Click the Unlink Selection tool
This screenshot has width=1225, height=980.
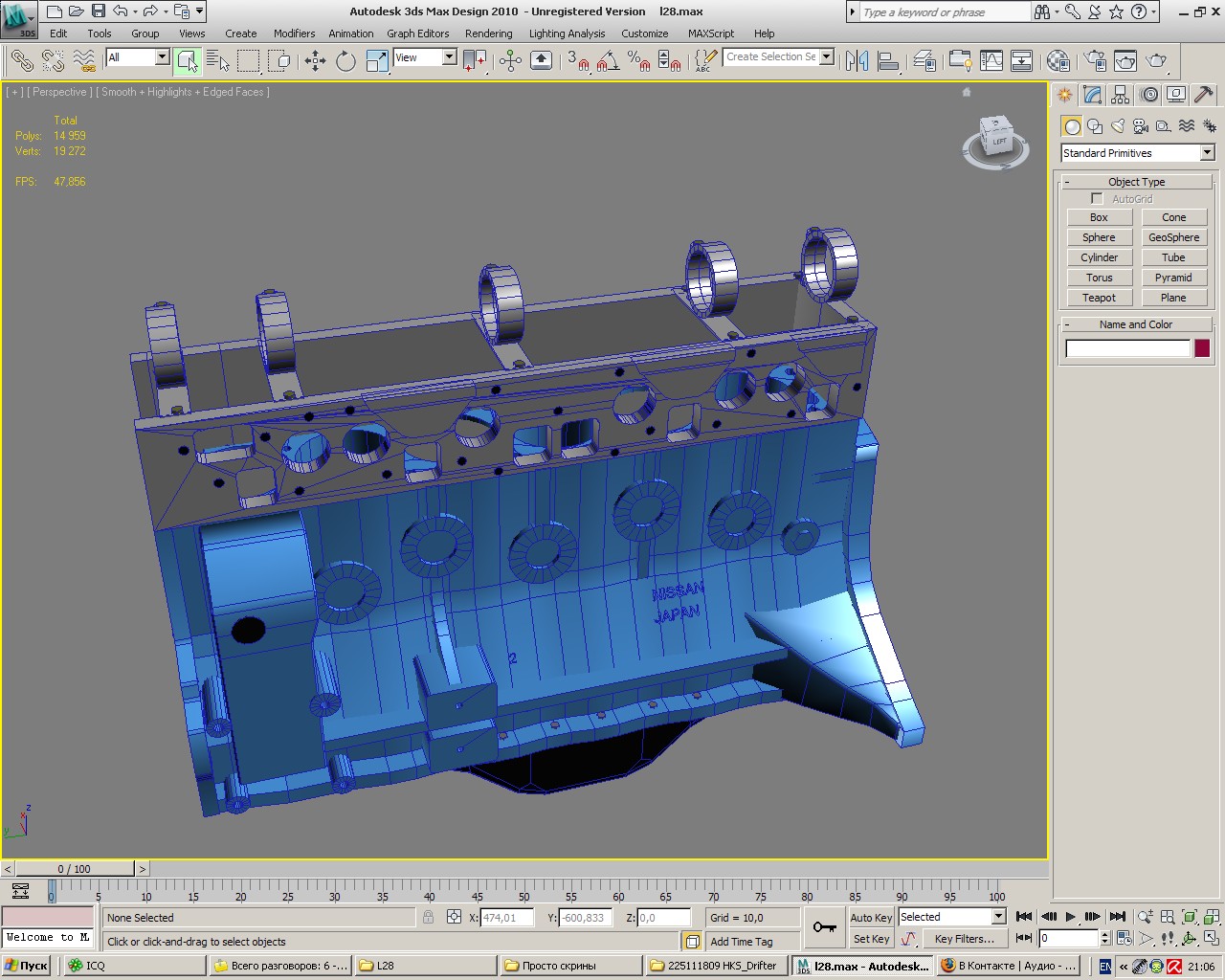pos(54,60)
